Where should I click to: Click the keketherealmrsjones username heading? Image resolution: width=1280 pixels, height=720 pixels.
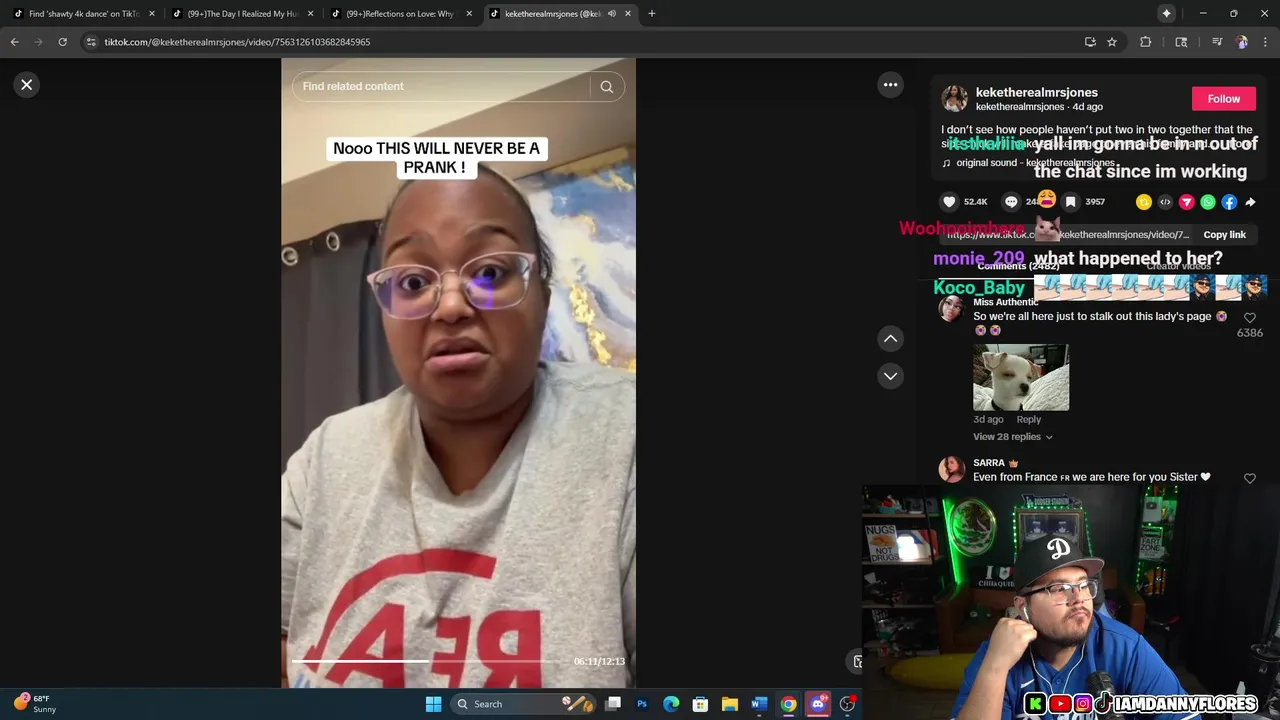pyautogui.click(x=1036, y=92)
